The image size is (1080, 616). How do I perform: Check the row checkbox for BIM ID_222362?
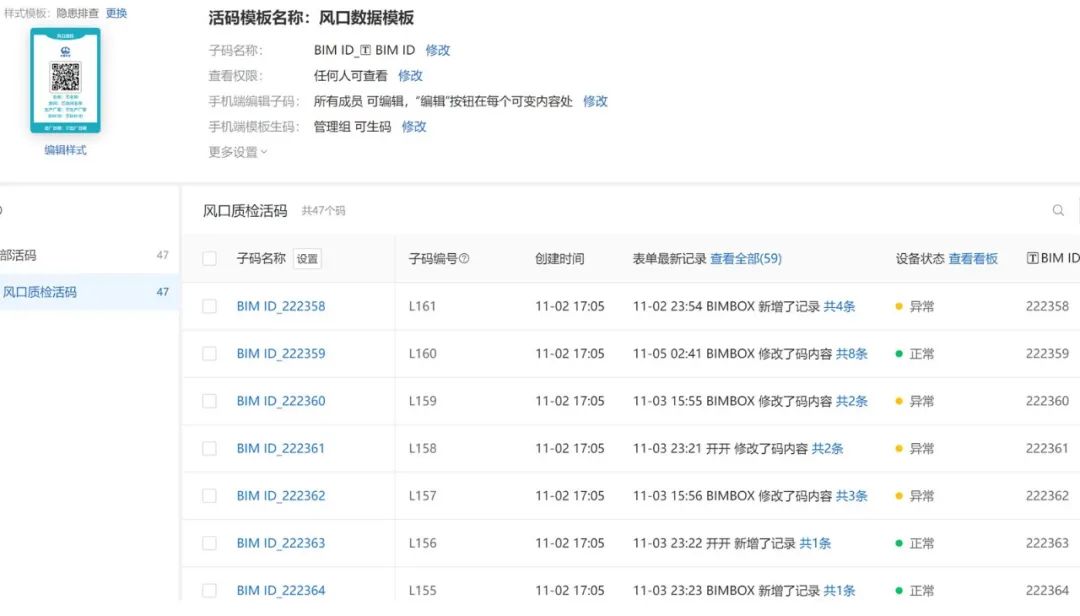point(209,495)
